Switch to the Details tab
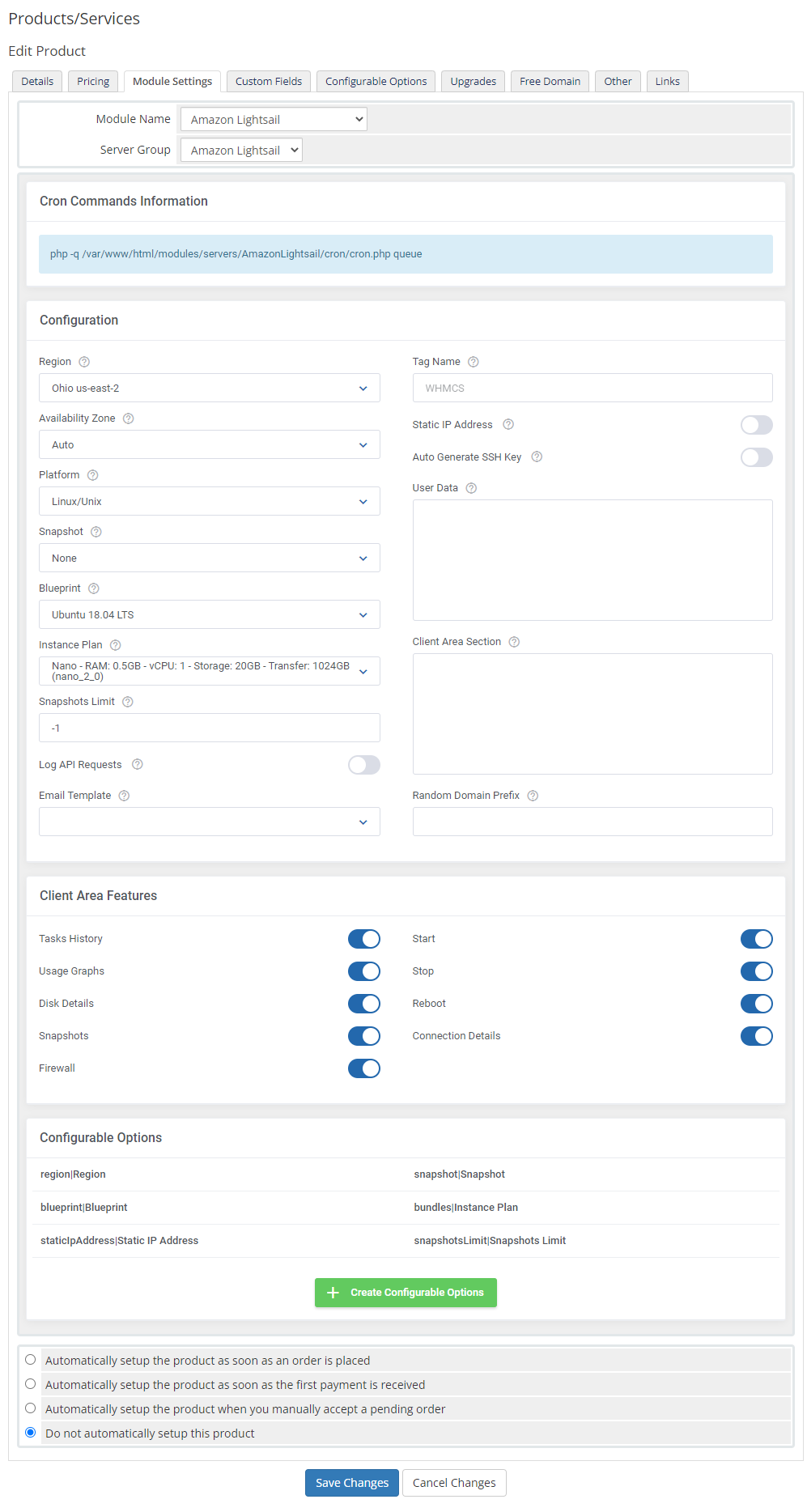807x1512 pixels. click(x=37, y=81)
